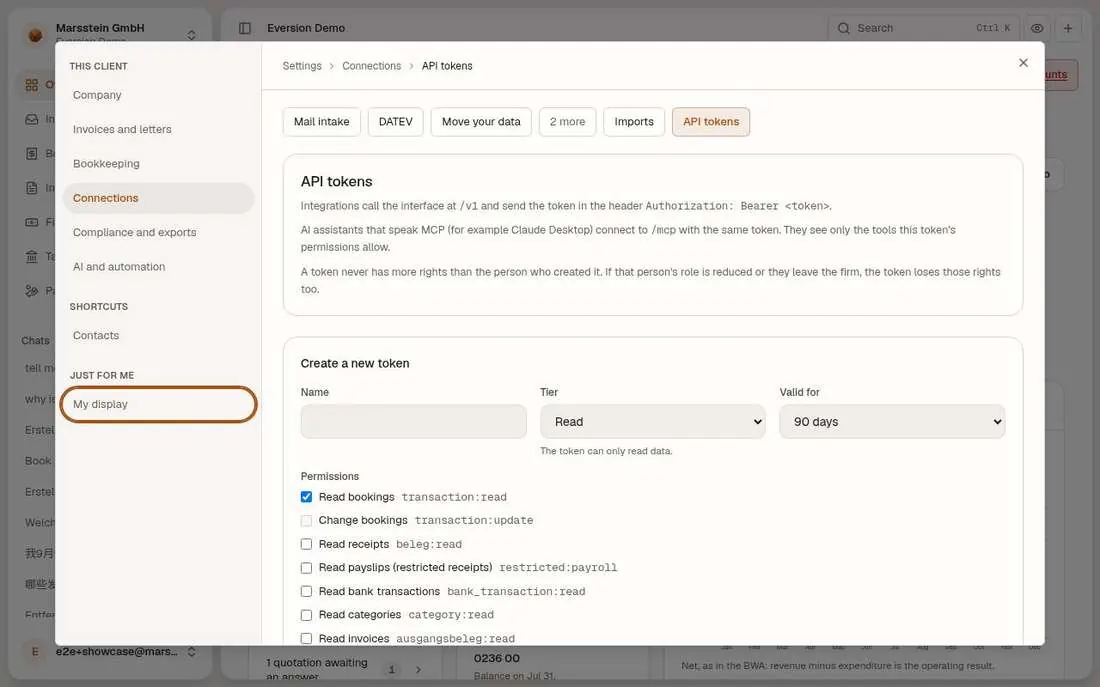The width and height of the screenshot is (1100, 687).
Task: Click the 'Book' chat entry in background sidebar
Action: [38, 461]
